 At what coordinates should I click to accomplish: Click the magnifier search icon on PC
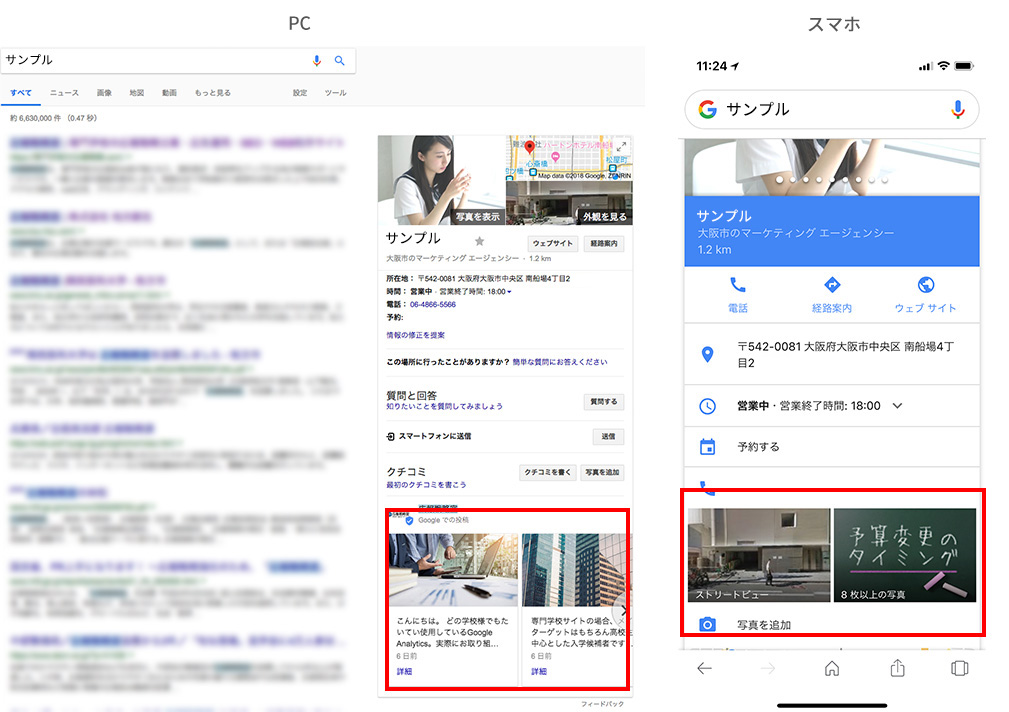click(x=340, y=61)
